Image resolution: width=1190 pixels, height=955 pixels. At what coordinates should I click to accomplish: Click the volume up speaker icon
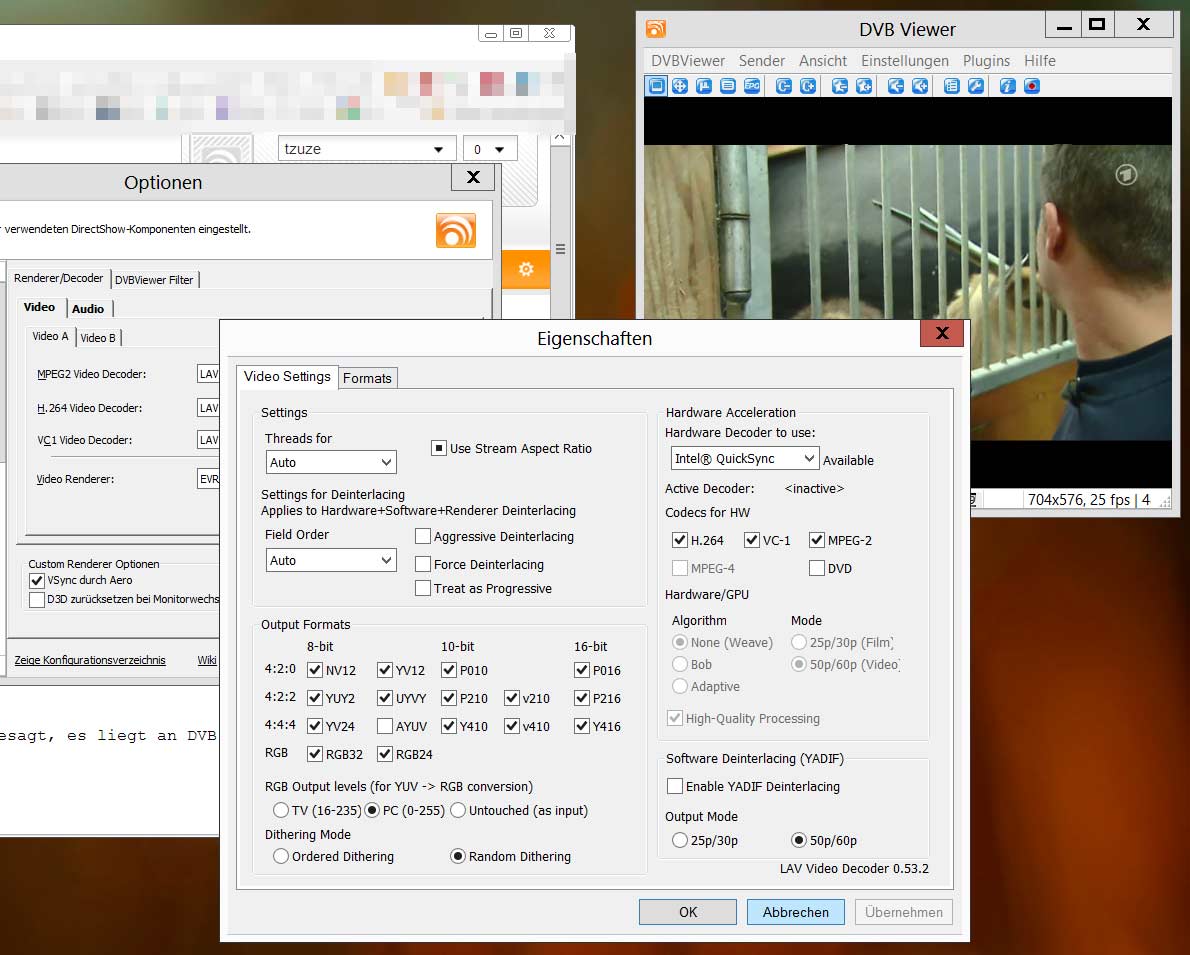point(921,86)
